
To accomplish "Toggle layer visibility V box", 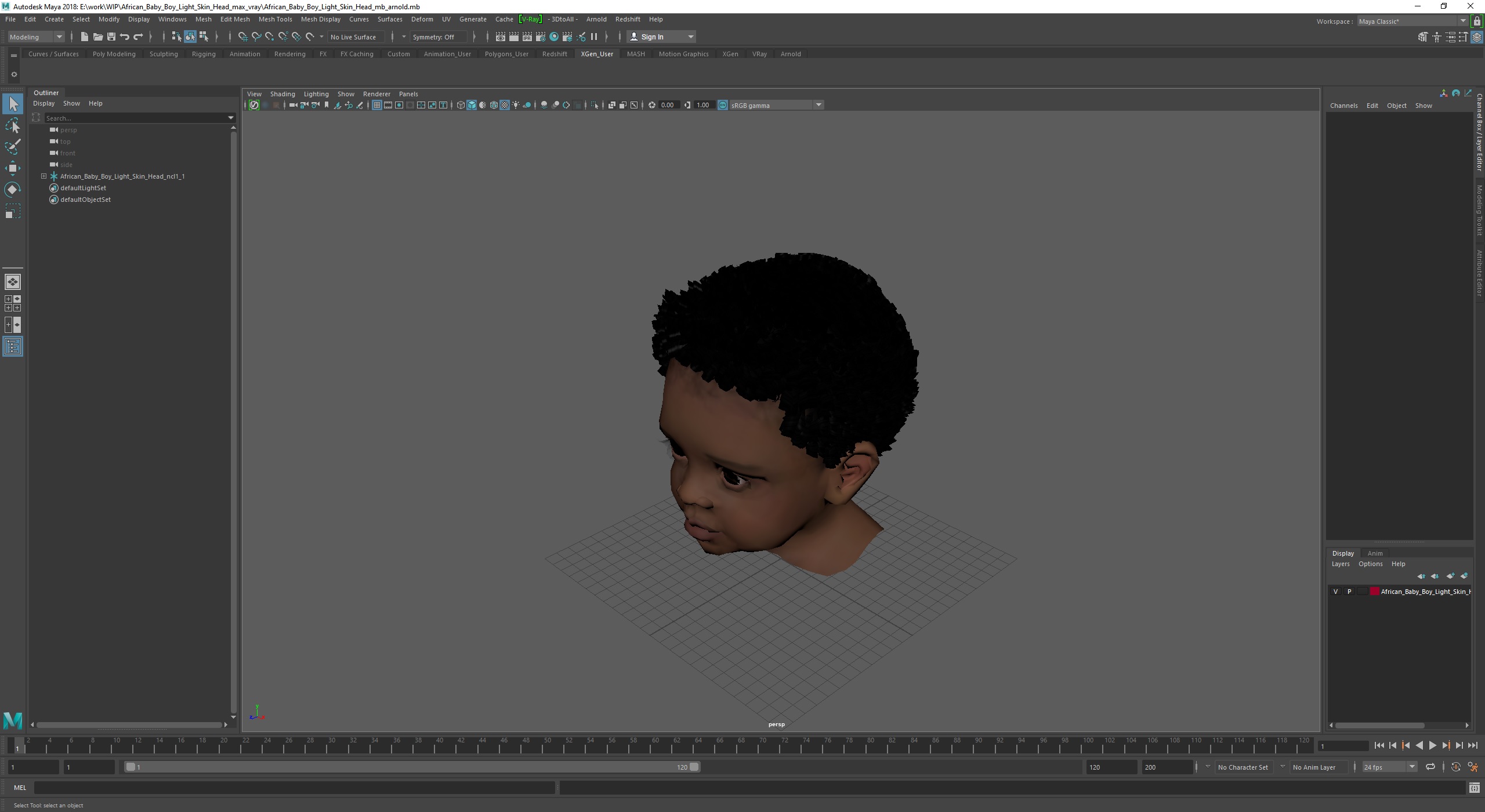I will [x=1336, y=592].
